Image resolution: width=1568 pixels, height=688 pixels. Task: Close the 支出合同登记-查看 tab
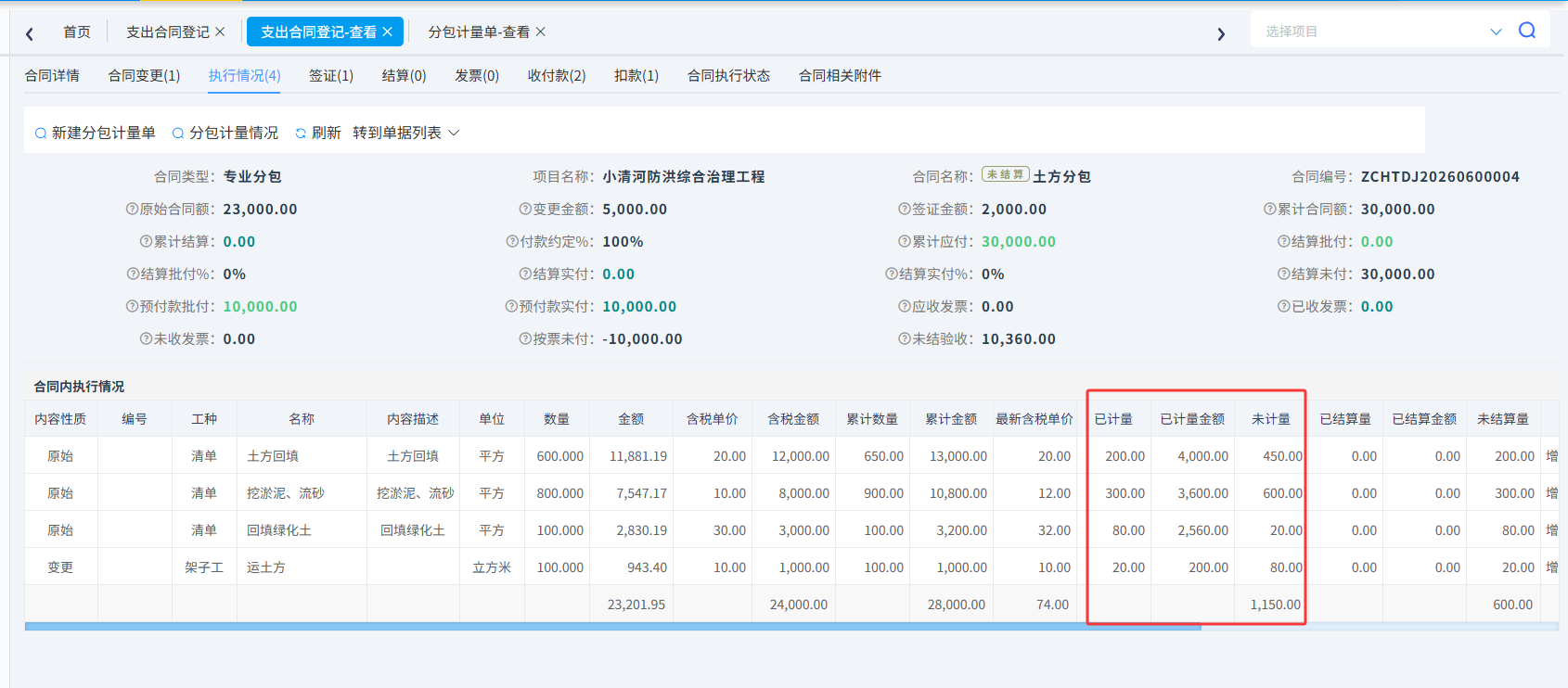[387, 32]
